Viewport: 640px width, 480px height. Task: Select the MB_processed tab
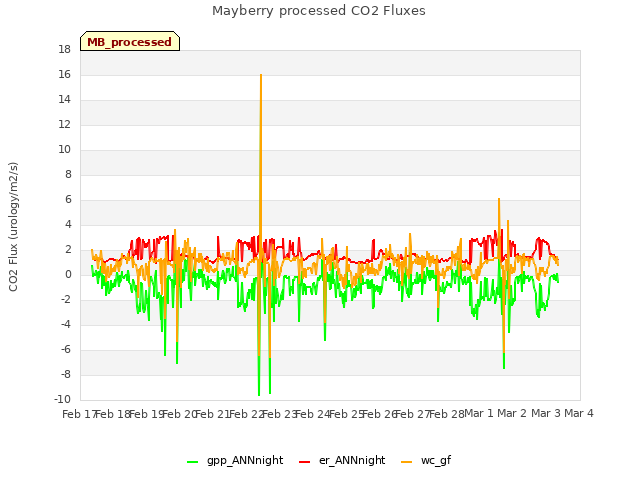tap(130, 41)
